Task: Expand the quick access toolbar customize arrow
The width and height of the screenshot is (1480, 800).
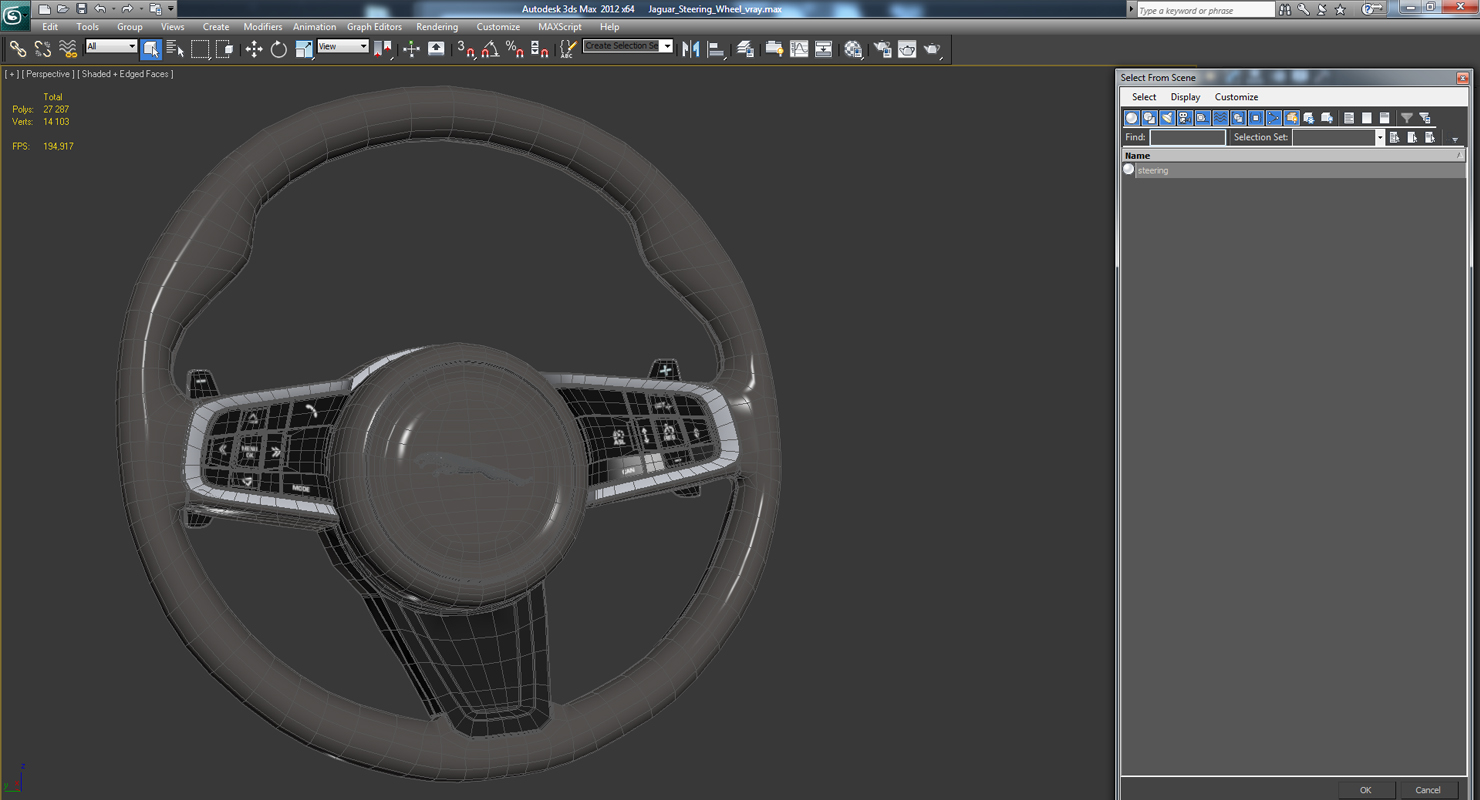Action: click(x=171, y=9)
